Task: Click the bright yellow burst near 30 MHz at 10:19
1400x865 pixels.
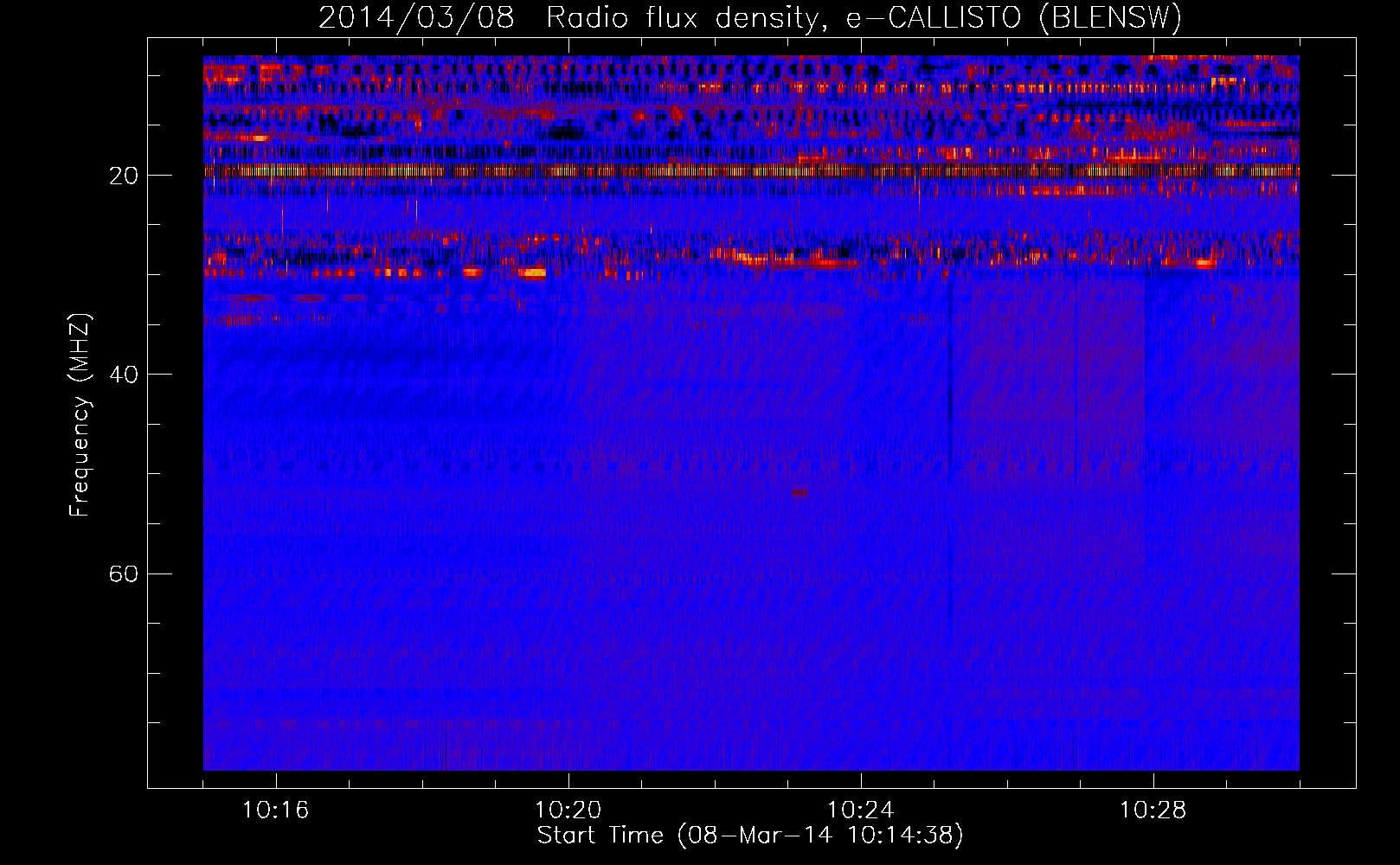Action: point(533,272)
